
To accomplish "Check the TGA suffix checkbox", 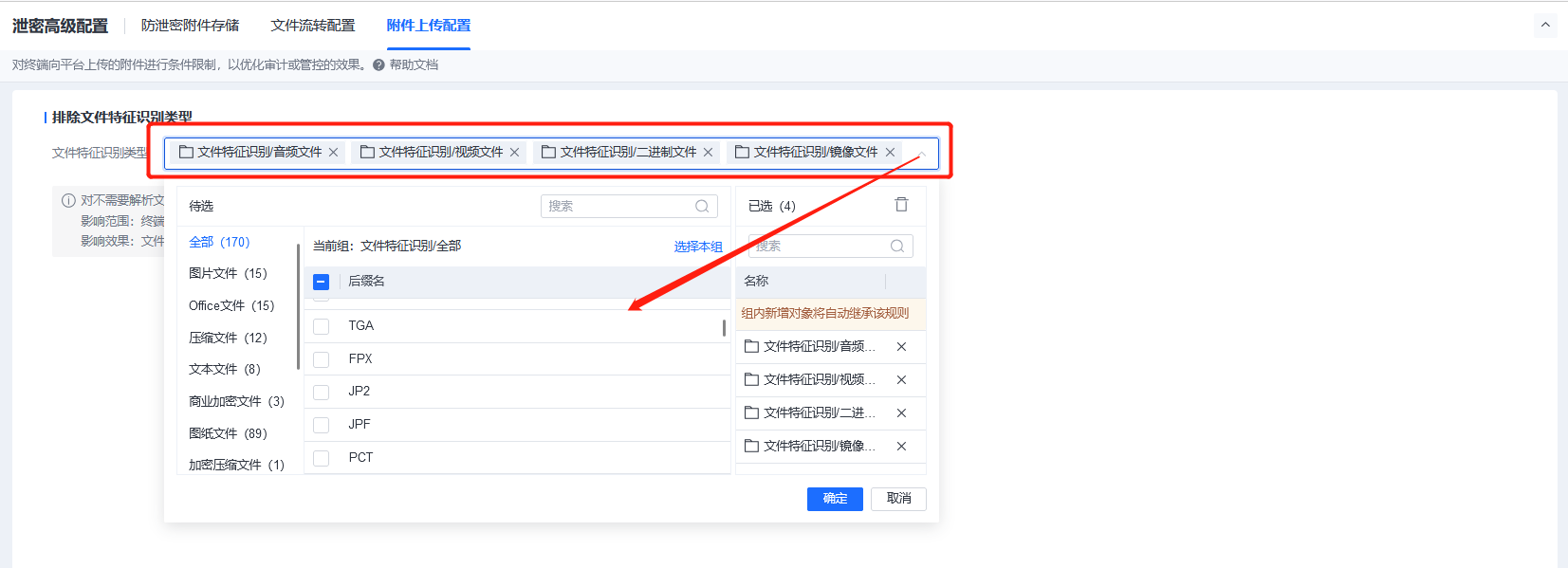I will click(x=322, y=326).
